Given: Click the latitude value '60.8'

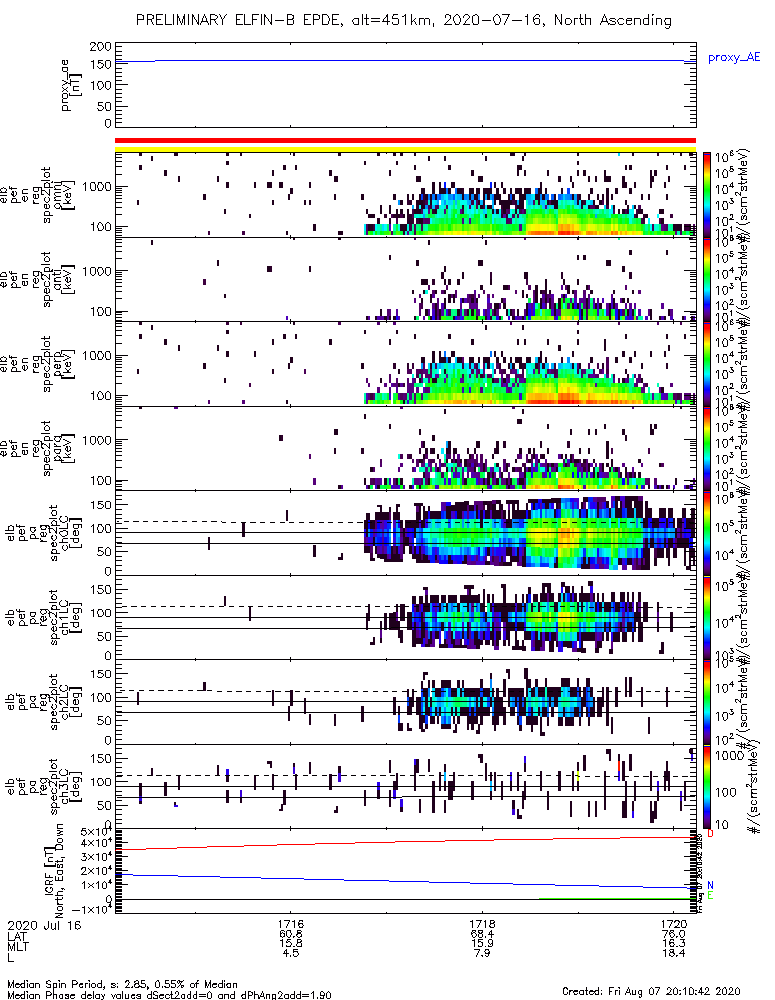Looking at the screenshot, I should click(x=290, y=934).
